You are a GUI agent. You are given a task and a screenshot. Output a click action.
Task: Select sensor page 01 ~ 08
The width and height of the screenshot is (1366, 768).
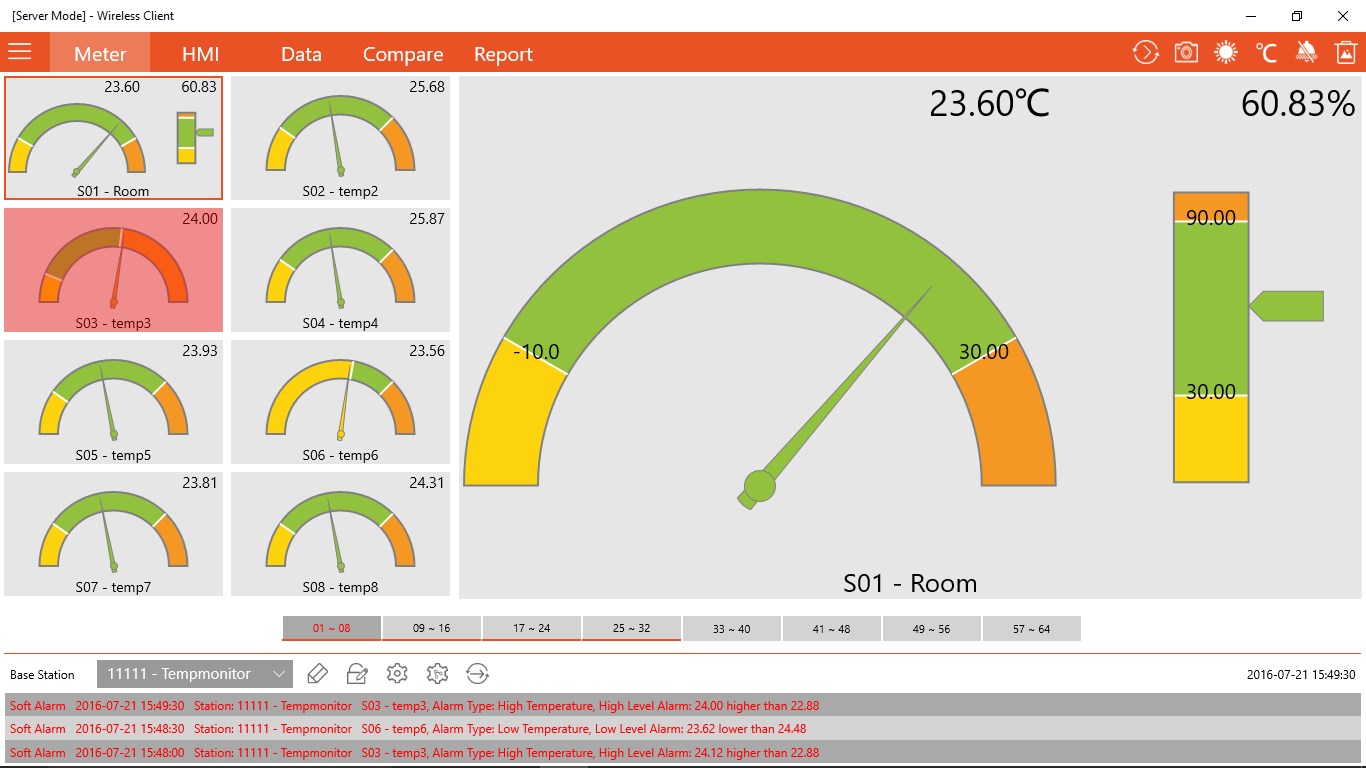pos(332,628)
